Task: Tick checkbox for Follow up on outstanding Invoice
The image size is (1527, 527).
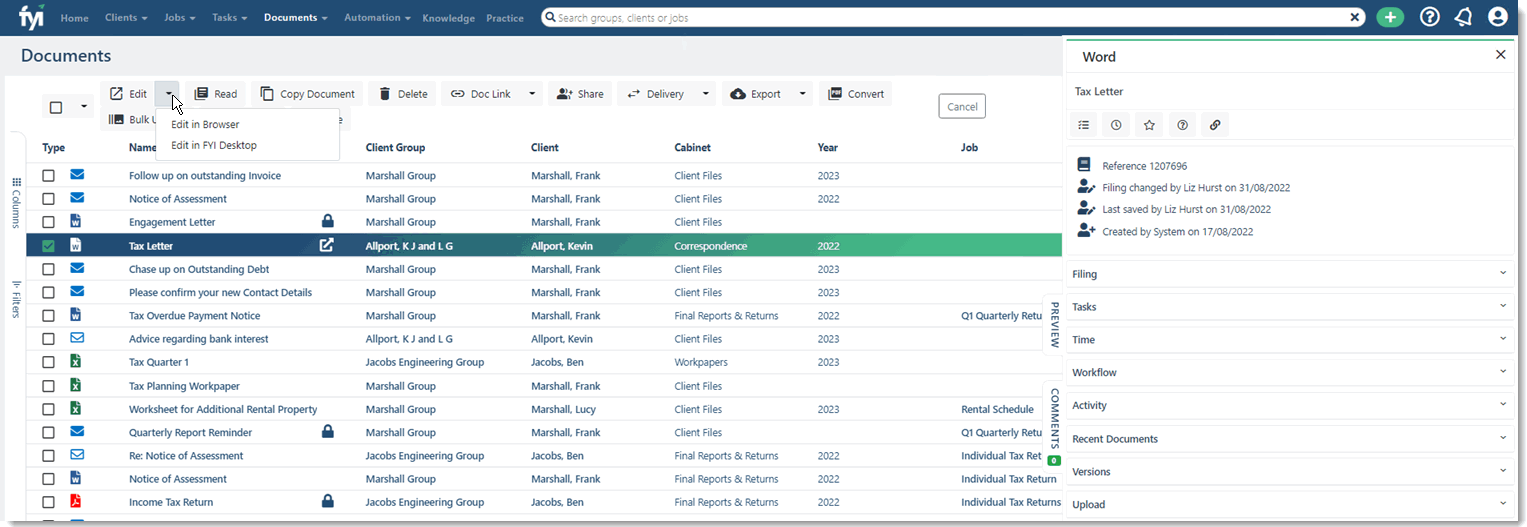Action: (48, 175)
